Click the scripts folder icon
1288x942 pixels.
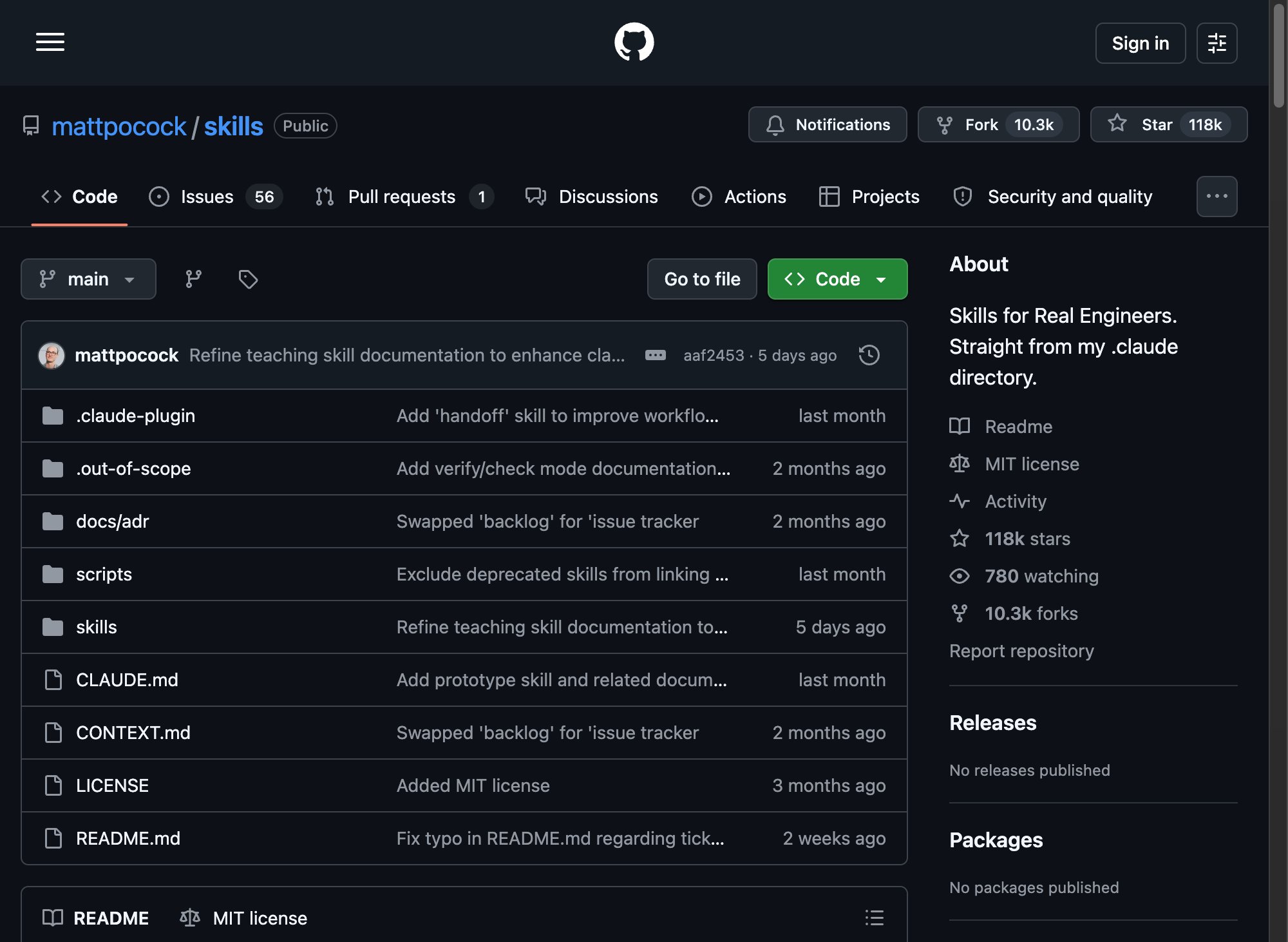click(53, 574)
